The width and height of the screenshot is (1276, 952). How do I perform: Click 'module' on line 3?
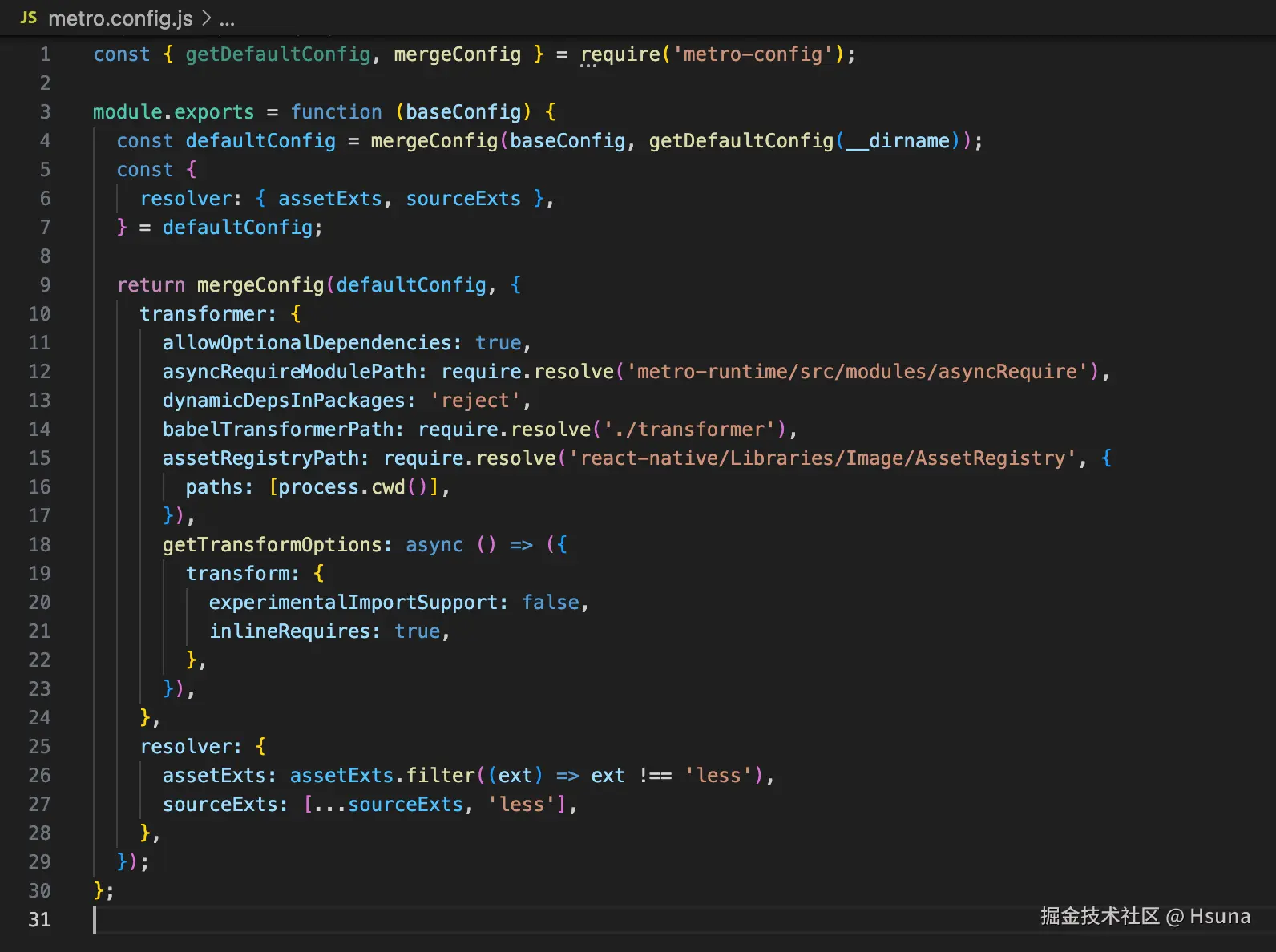click(x=127, y=112)
